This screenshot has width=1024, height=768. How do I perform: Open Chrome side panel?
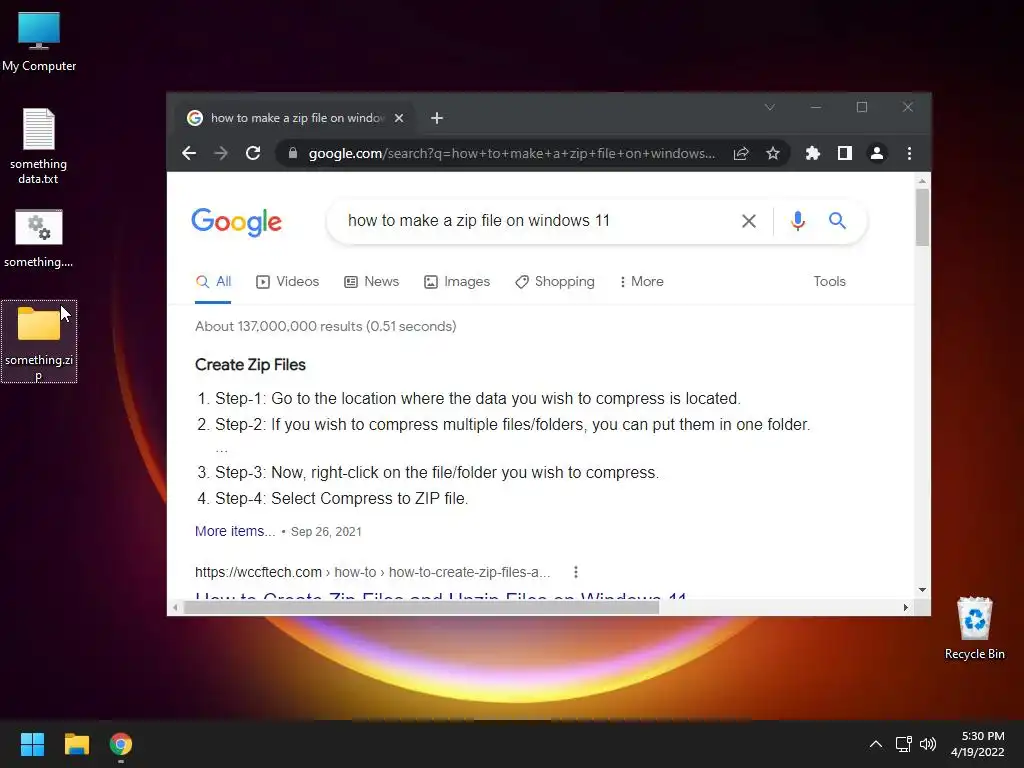click(x=844, y=153)
